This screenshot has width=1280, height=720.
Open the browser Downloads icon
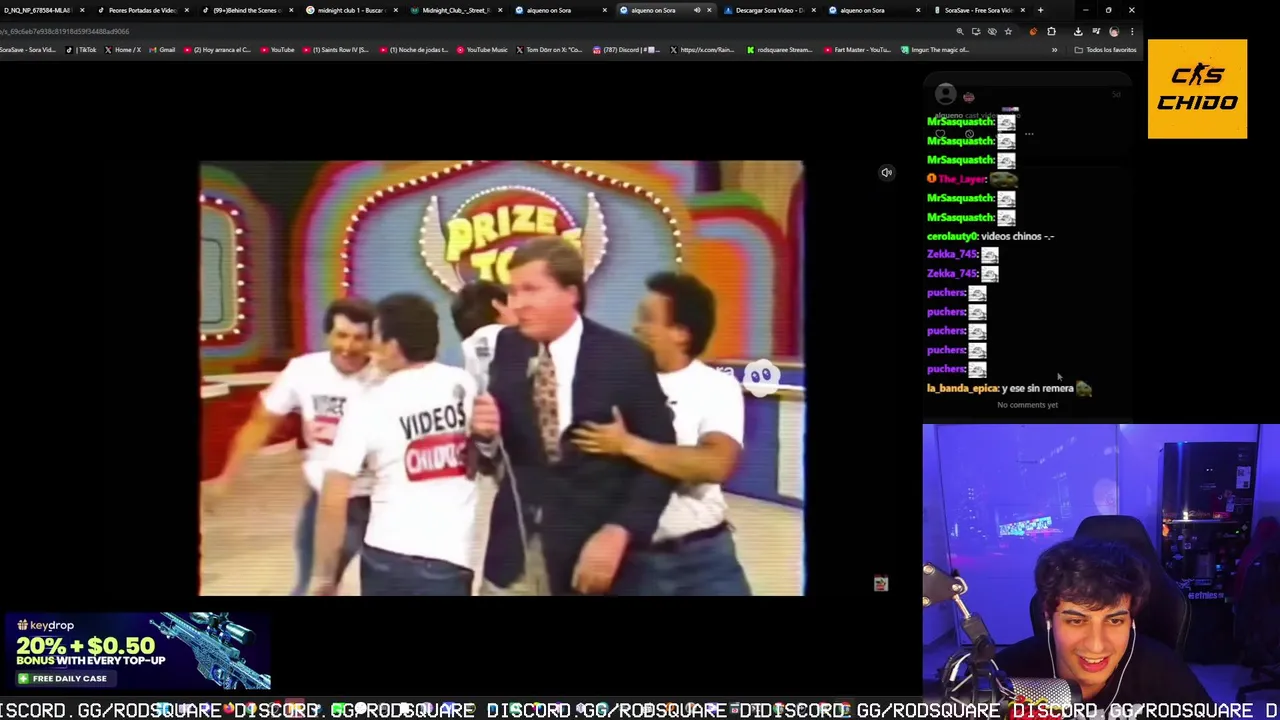click(x=1078, y=31)
